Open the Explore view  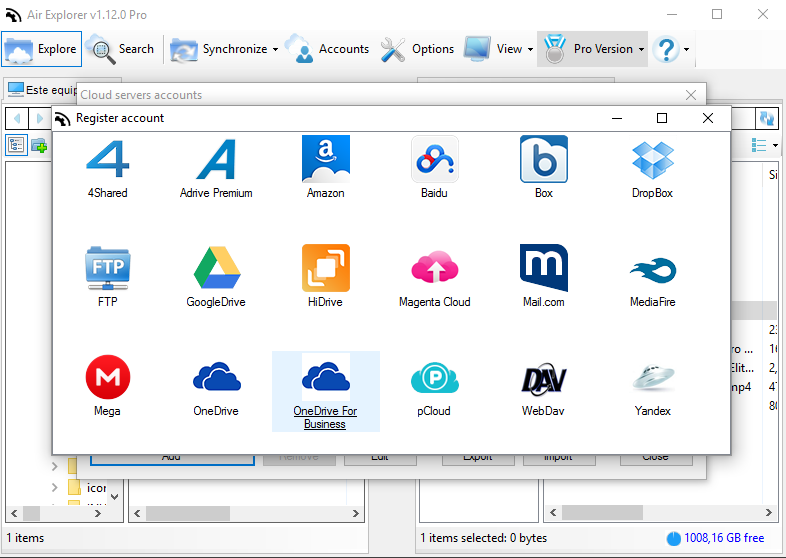pos(42,49)
